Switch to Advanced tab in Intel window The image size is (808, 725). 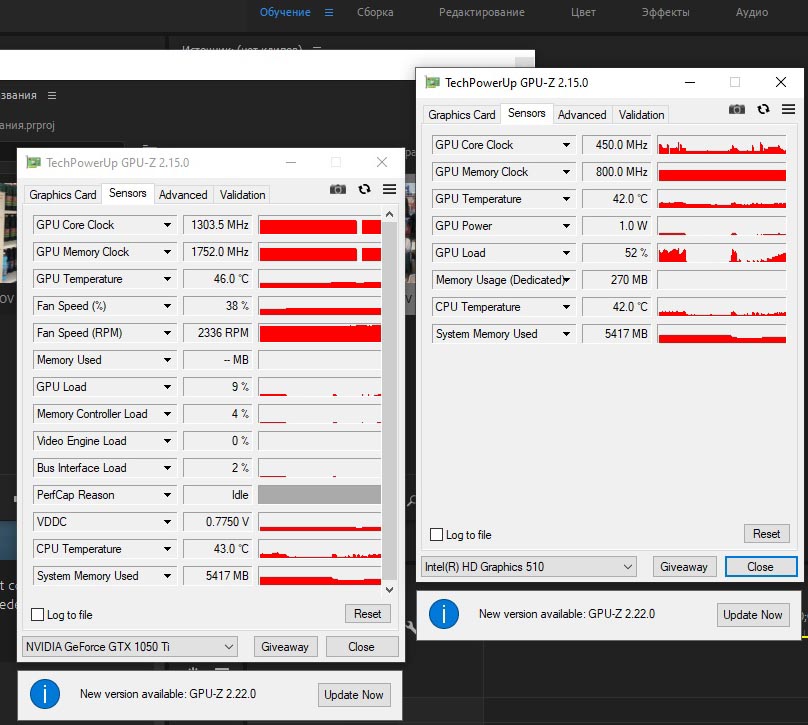(582, 115)
